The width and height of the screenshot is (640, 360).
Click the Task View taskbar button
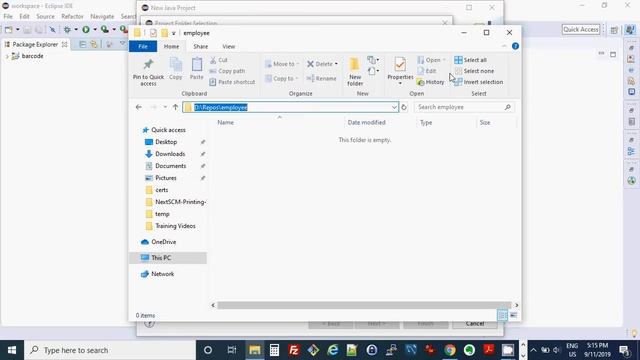[x=232, y=350]
